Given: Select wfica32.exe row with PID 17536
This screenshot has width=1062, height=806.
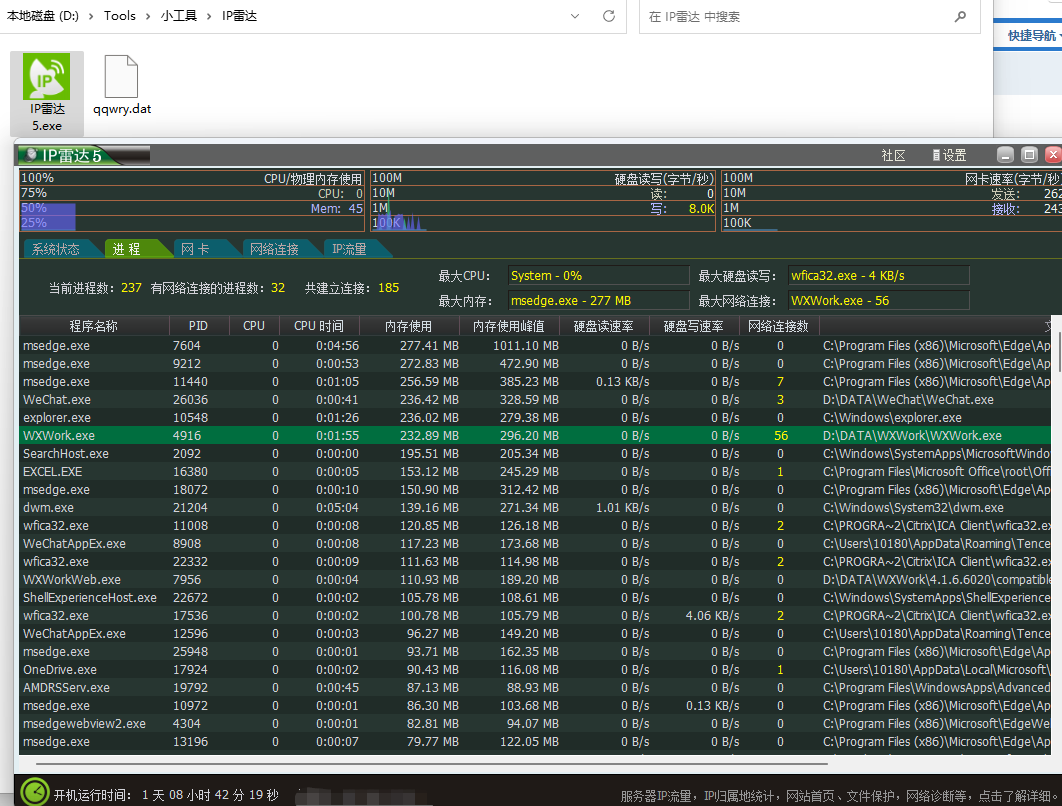Looking at the screenshot, I should pos(535,616).
